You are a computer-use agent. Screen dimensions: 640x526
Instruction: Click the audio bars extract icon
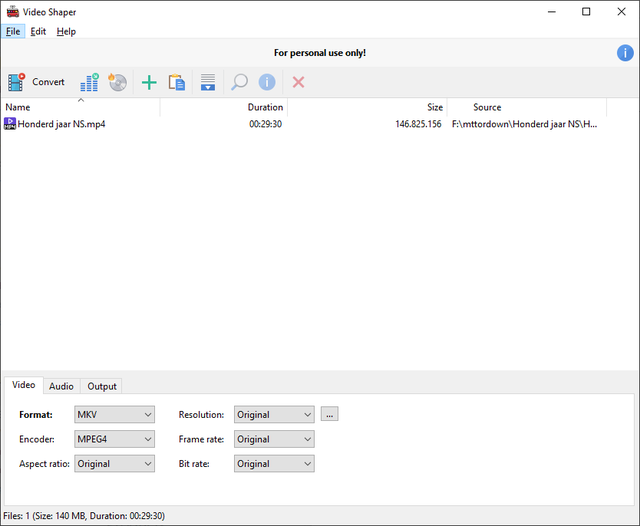tap(89, 82)
